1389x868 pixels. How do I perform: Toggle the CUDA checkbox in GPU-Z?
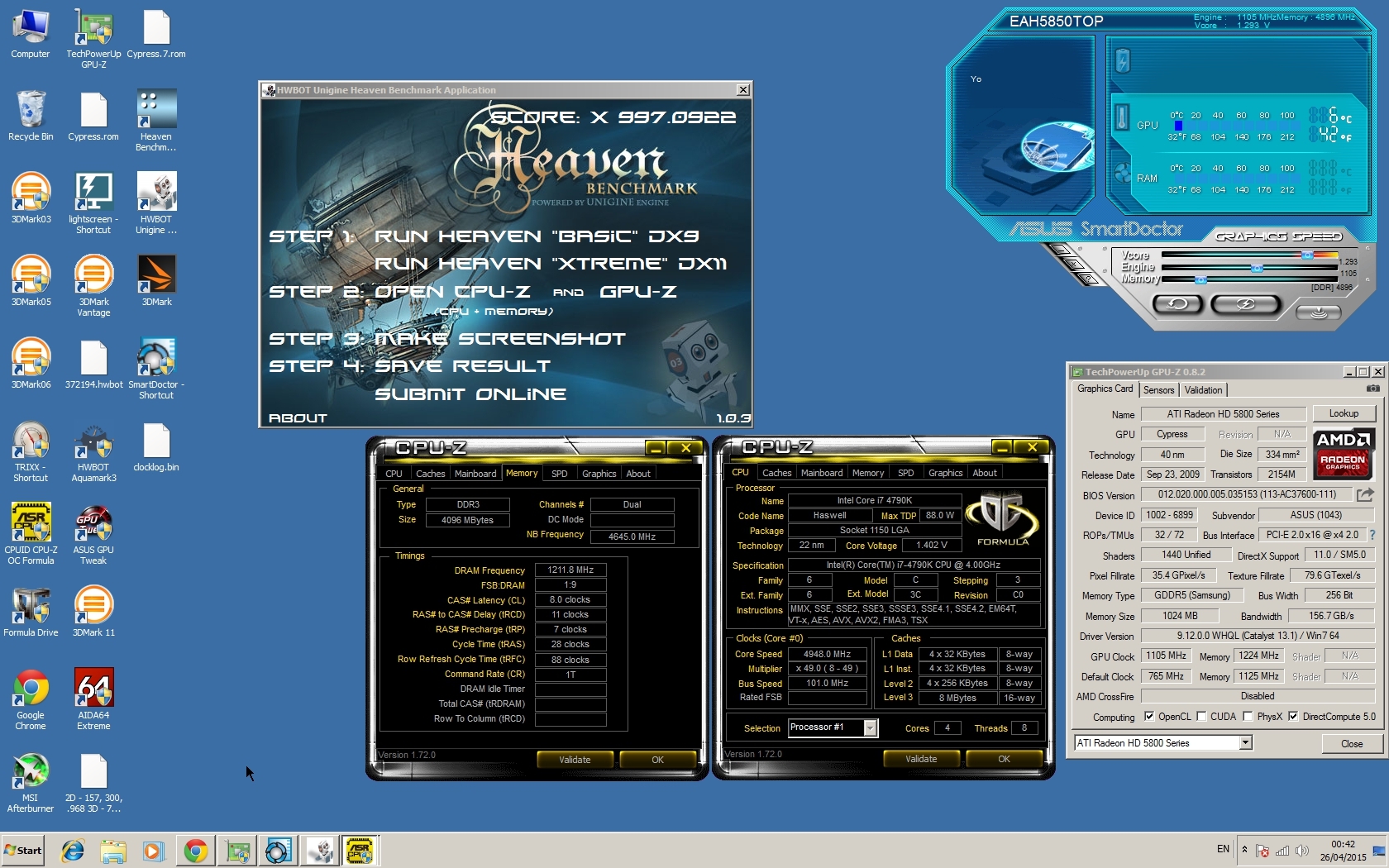(x=1201, y=716)
